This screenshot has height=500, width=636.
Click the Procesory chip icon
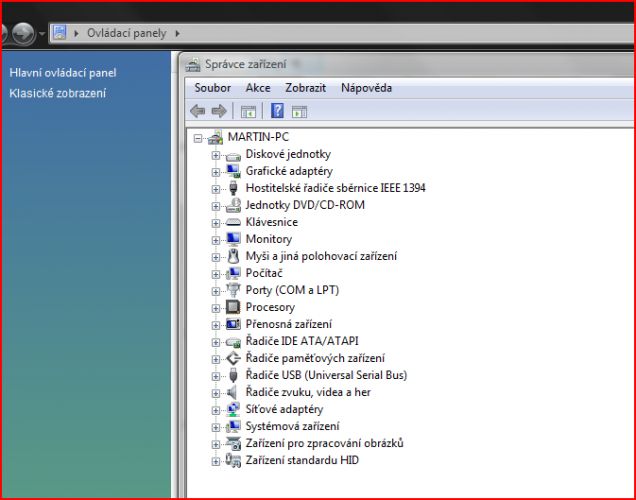coord(233,307)
